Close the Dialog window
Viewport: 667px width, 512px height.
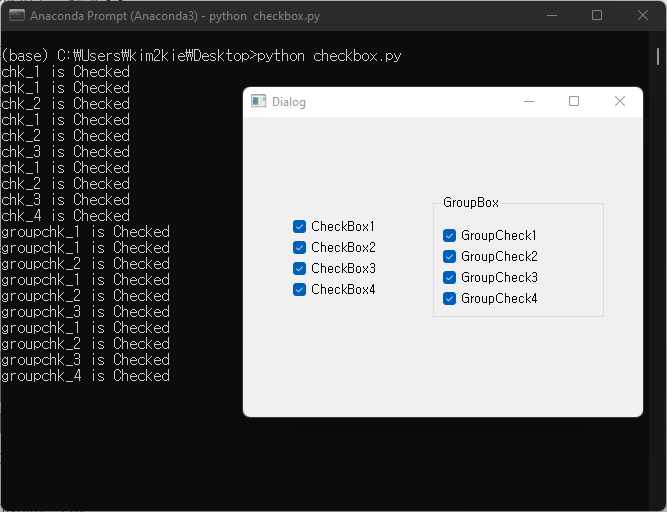(x=620, y=101)
